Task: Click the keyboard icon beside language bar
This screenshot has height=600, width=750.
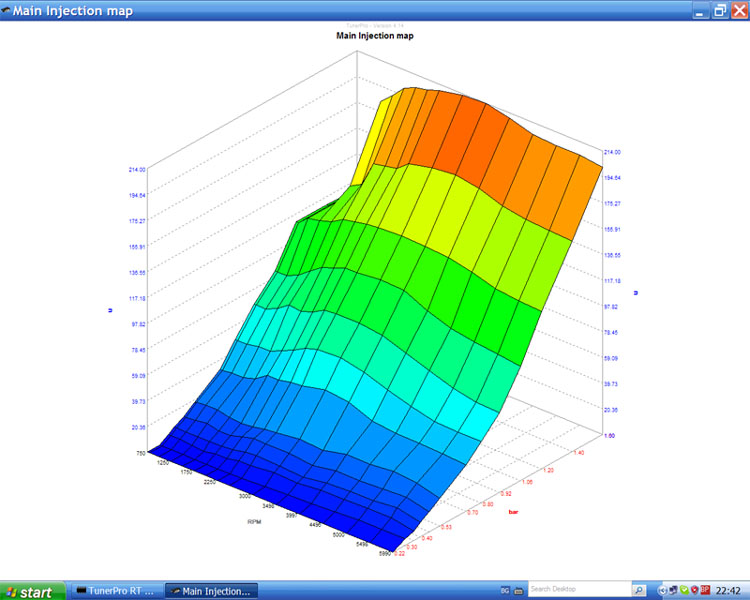Action: pyautogui.click(x=517, y=591)
